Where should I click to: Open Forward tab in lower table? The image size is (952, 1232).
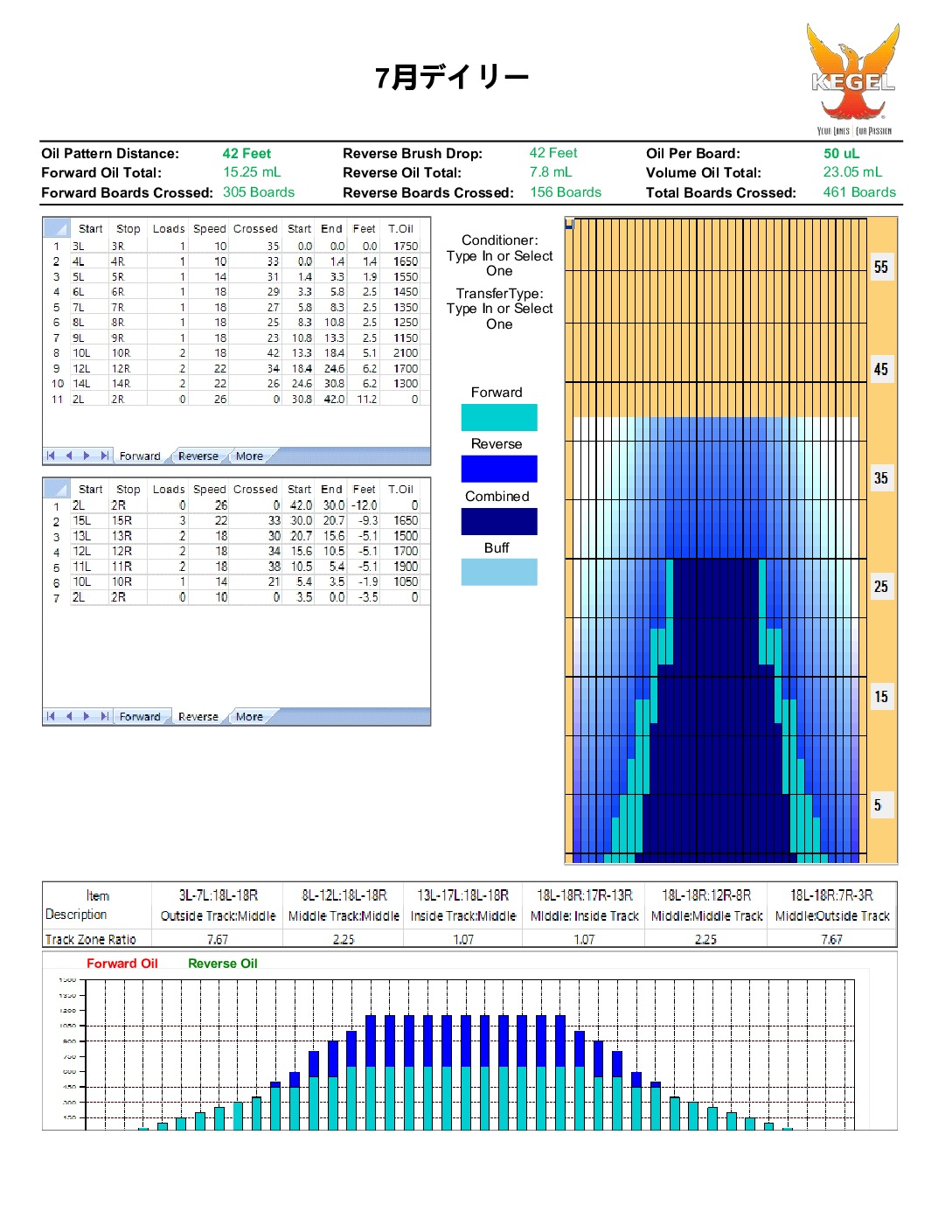tap(140, 717)
